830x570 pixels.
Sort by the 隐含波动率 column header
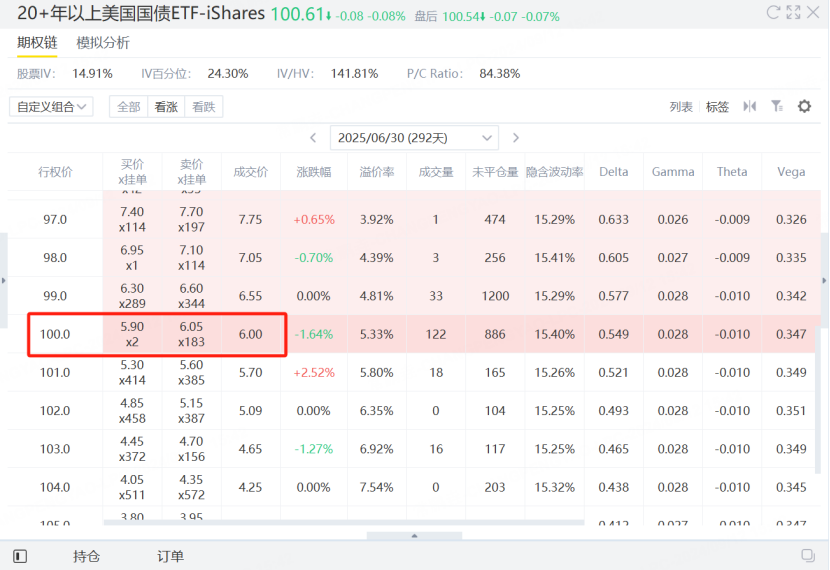[x=555, y=172]
